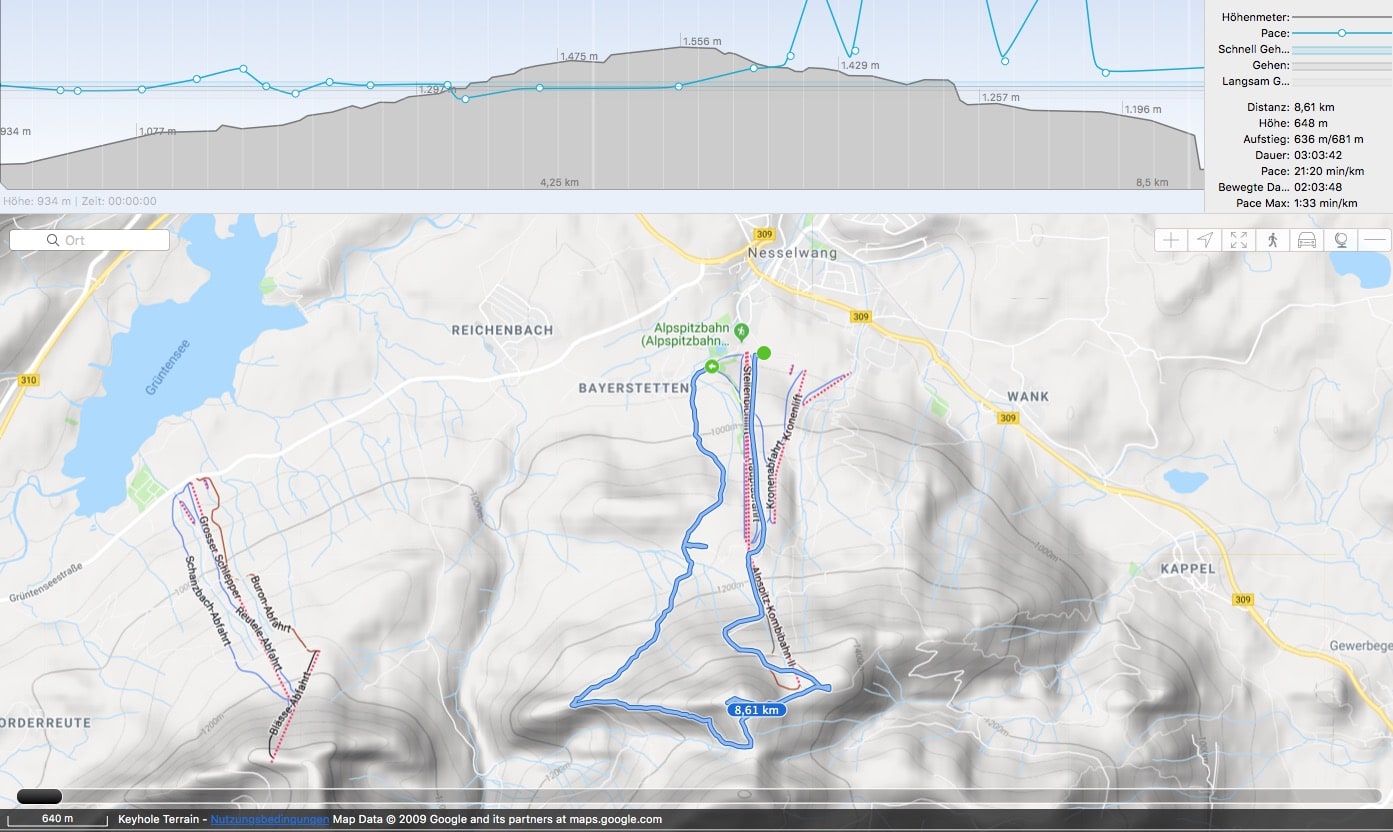Image resolution: width=1393 pixels, height=832 pixels.
Task: Click the WANK map label
Action: 1029,397
